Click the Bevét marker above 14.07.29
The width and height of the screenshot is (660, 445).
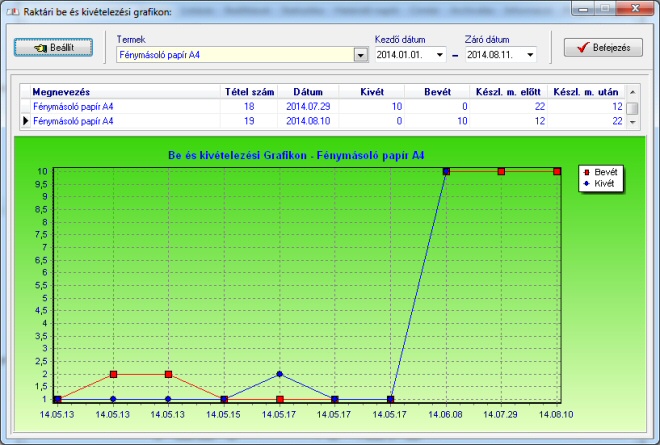point(501,171)
